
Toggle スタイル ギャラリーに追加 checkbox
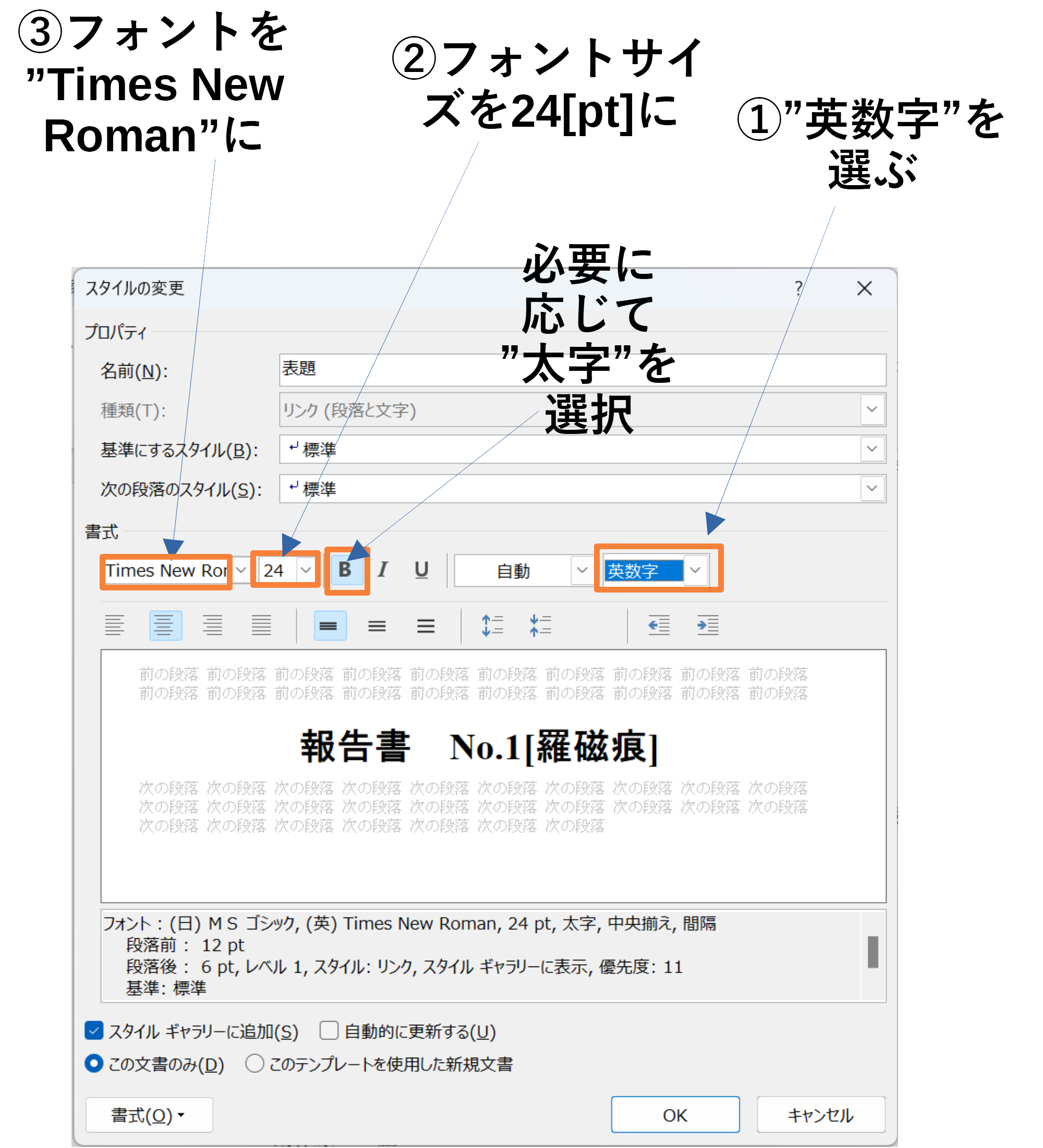tap(94, 1030)
